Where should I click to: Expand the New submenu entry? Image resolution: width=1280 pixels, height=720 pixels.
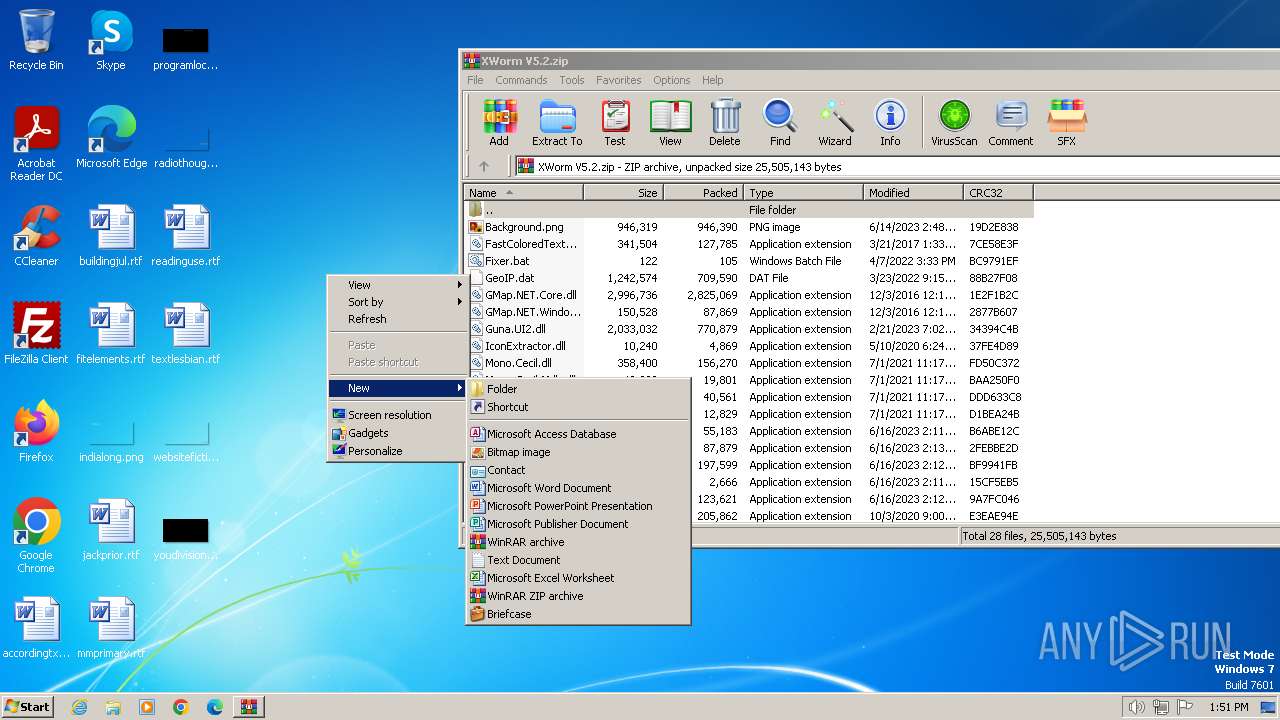point(398,388)
